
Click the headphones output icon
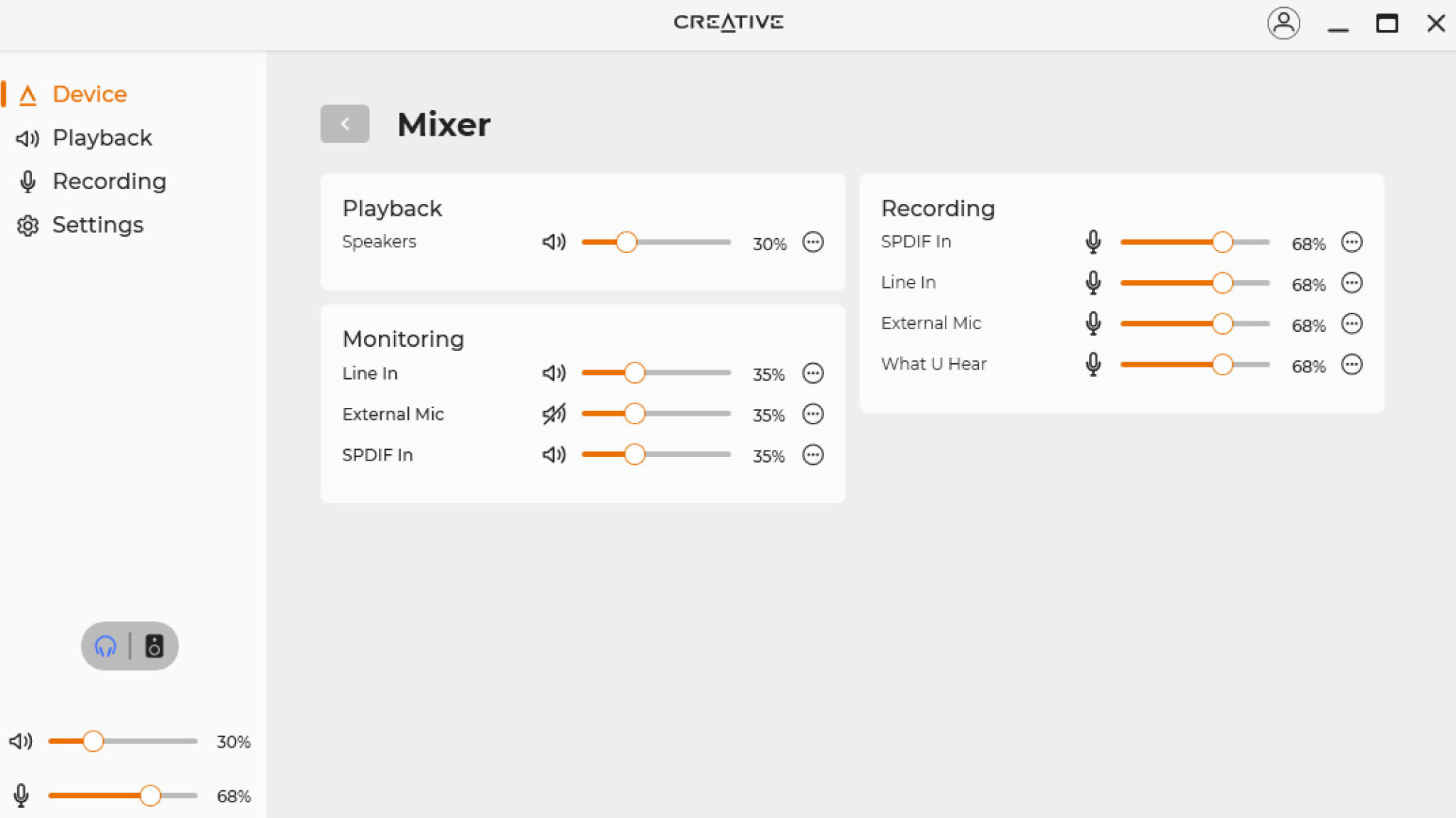point(105,646)
